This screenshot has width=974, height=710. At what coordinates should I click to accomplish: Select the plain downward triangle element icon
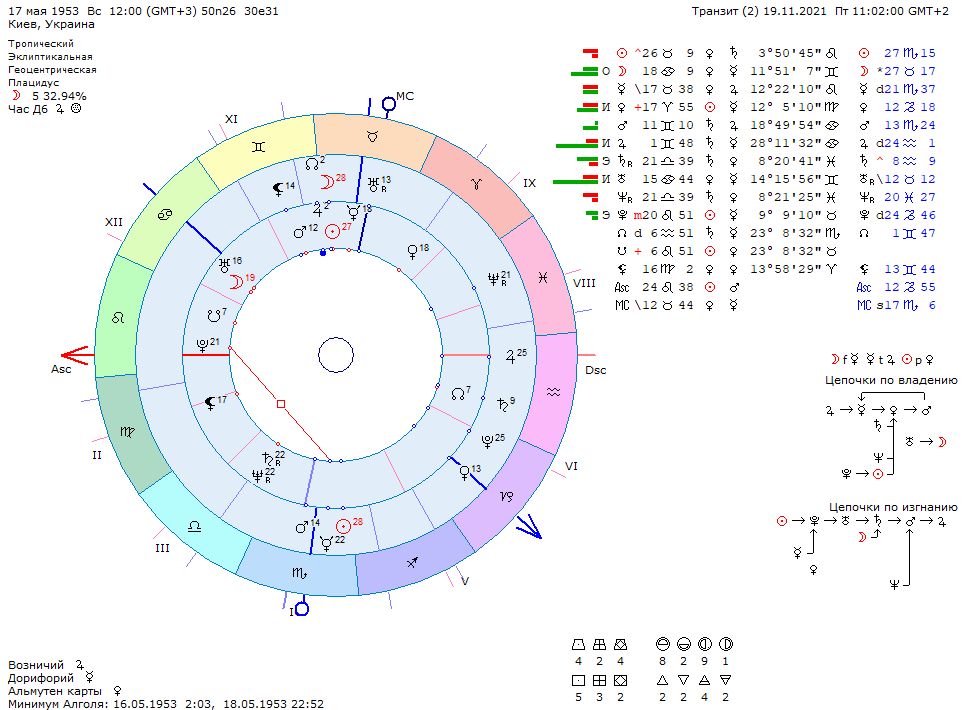(683, 680)
